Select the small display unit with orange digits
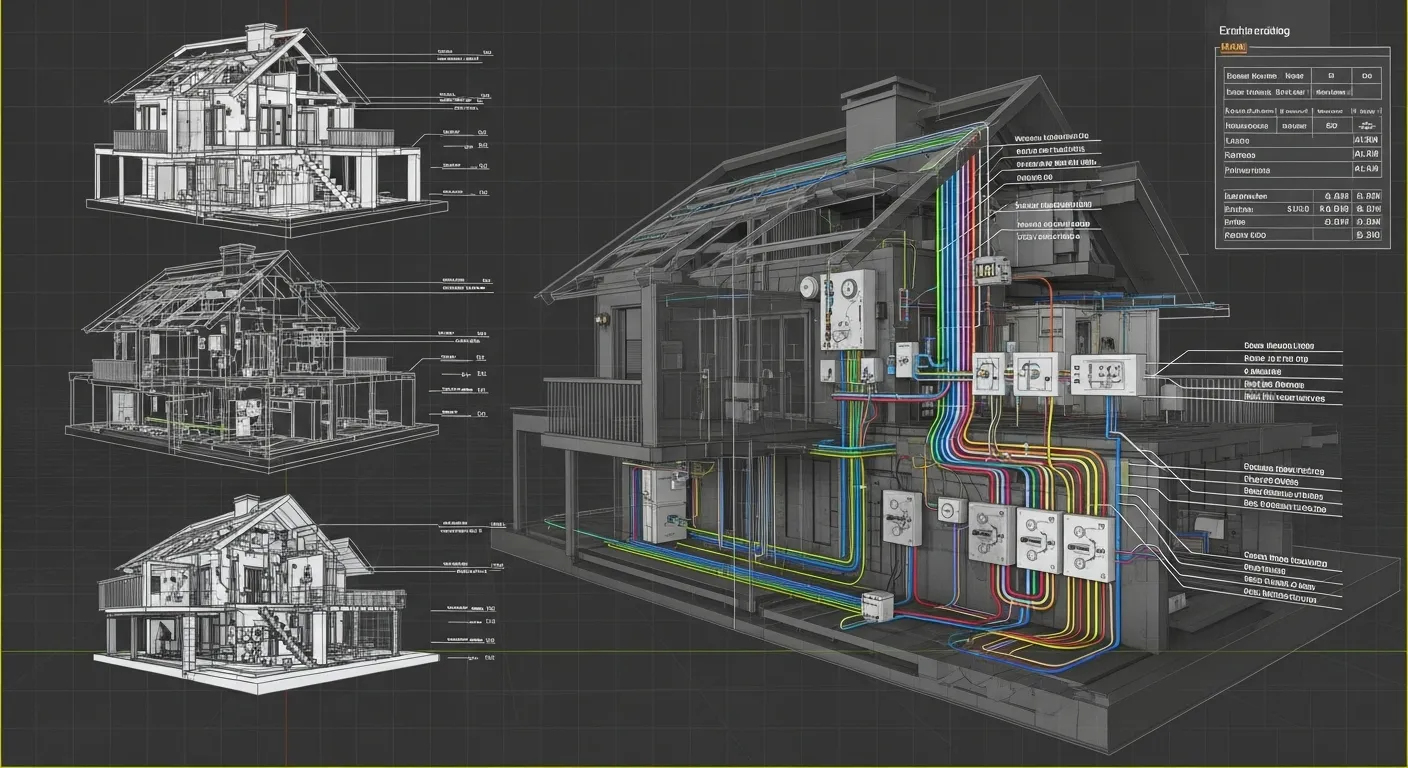 click(x=989, y=270)
